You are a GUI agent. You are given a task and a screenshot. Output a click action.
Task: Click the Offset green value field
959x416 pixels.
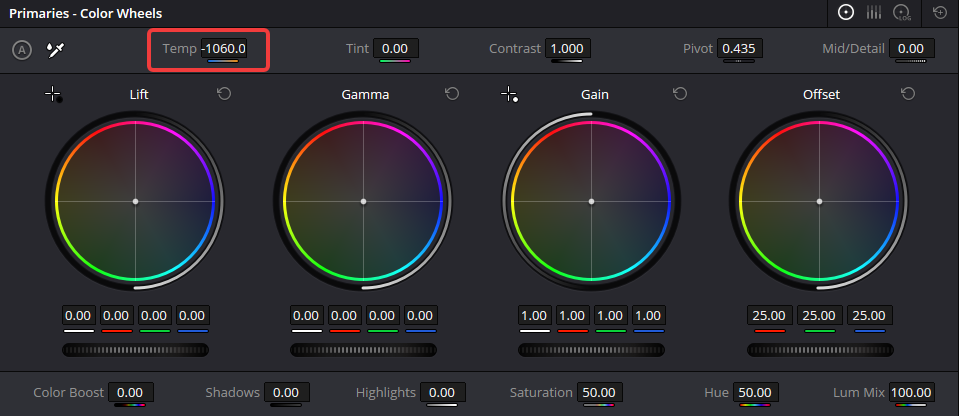tap(820, 316)
